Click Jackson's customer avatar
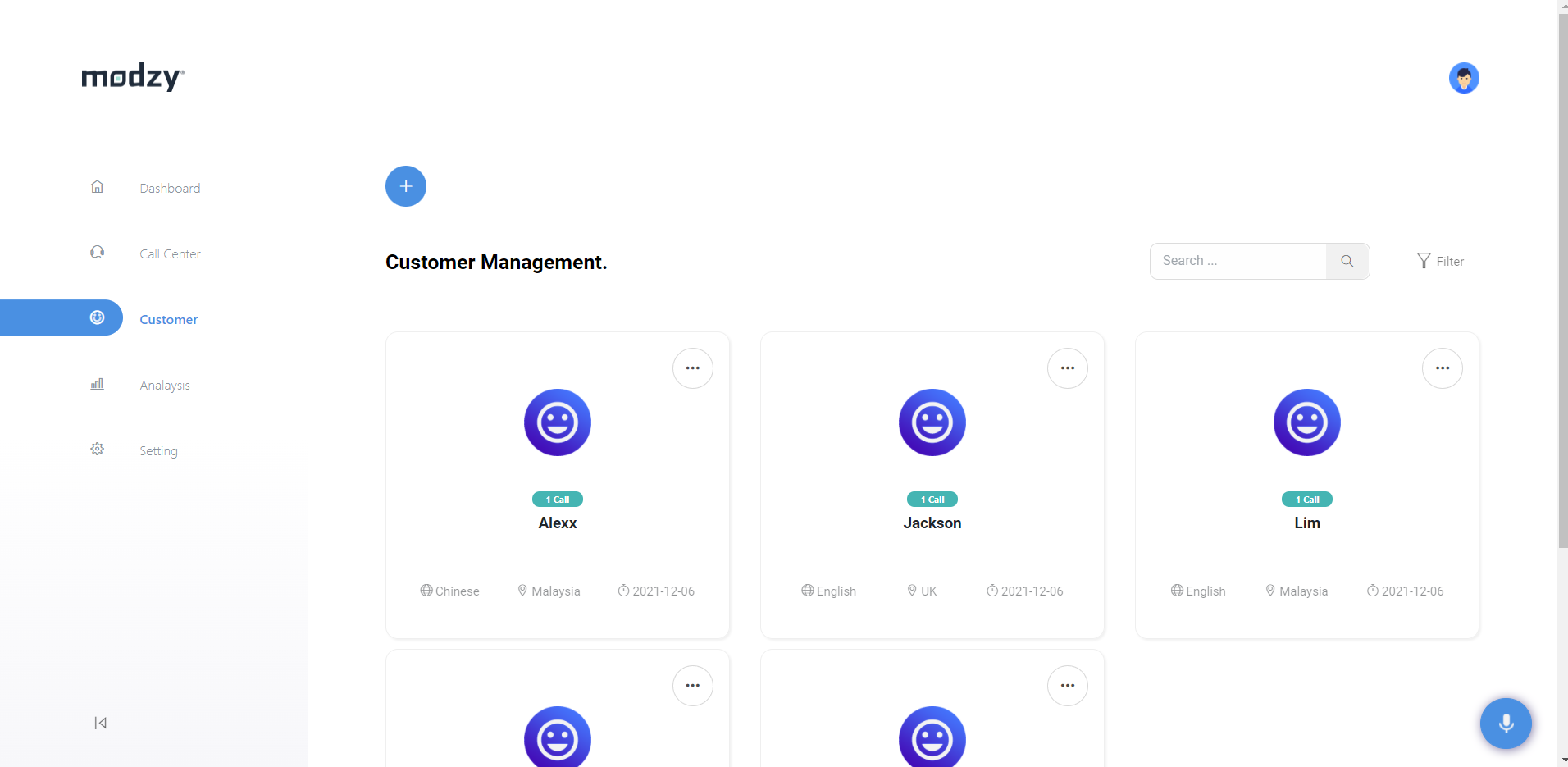Image resolution: width=1568 pixels, height=767 pixels. [x=932, y=422]
